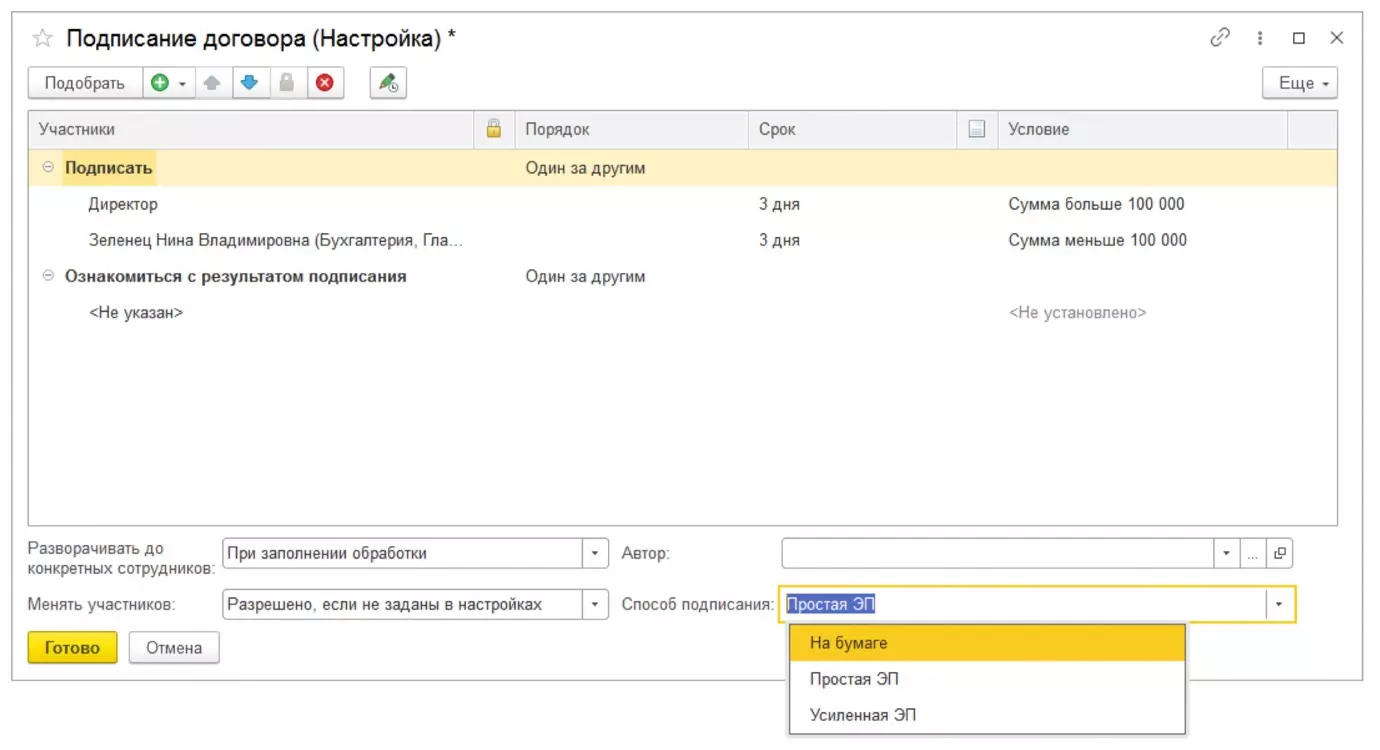The height and width of the screenshot is (750, 1380).
Task: Collapse the Подписать group
Action: click(48, 168)
